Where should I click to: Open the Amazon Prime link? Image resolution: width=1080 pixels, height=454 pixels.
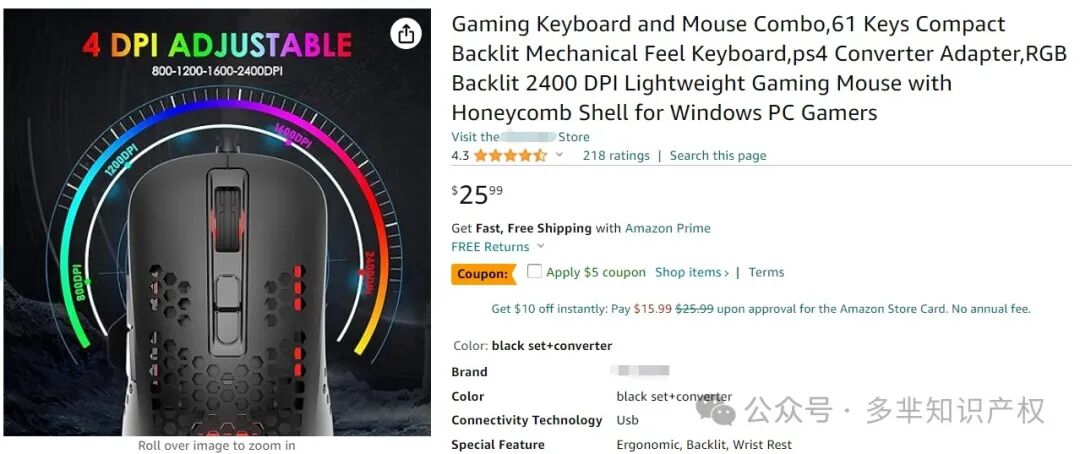pyautogui.click(x=667, y=228)
